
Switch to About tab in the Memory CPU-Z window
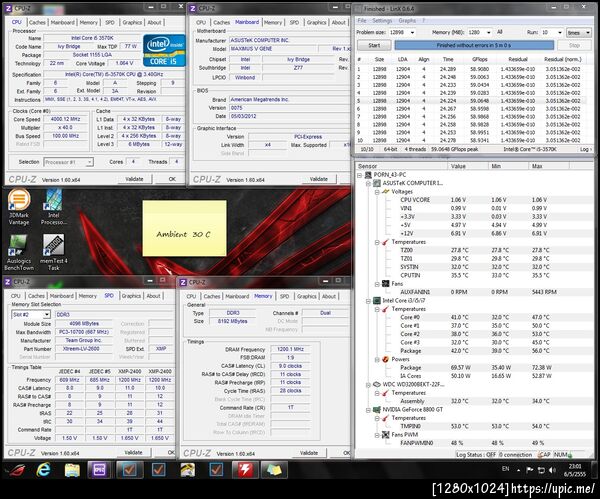tap(329, 297)
